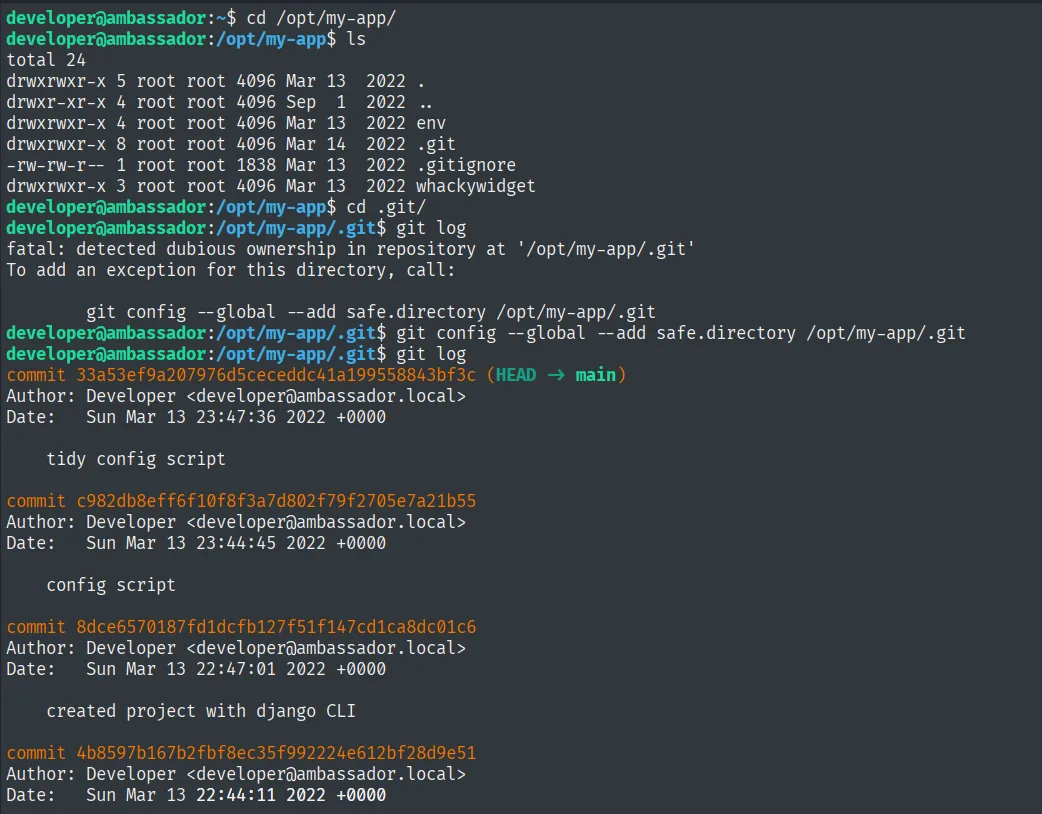Image resolution: width=1042 pixels, height=814 pixels.
Task: Click the second 'git log' command after config
Action: (x=431, y=354)
